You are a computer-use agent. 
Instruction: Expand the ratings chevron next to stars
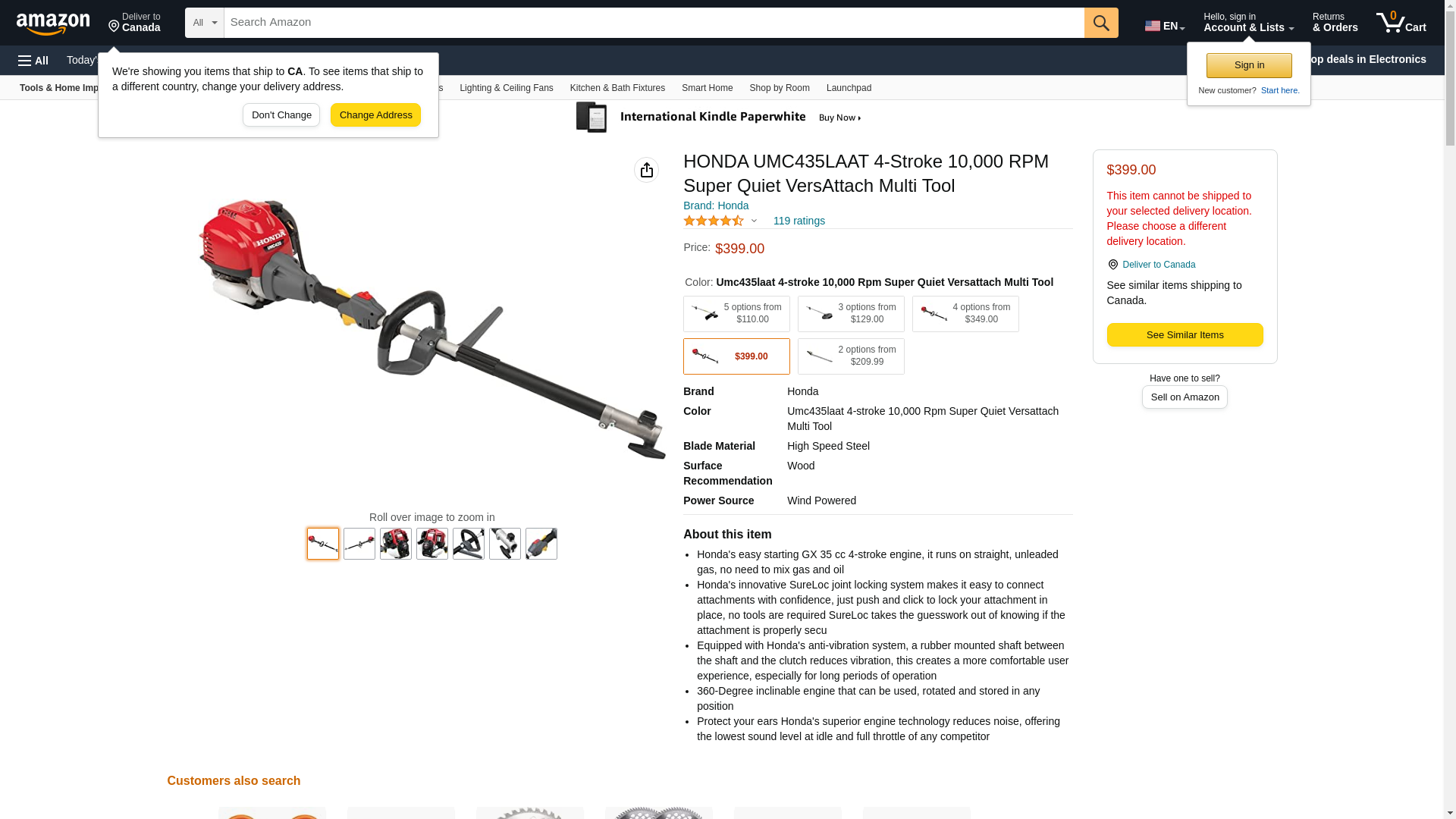[754, 221]
